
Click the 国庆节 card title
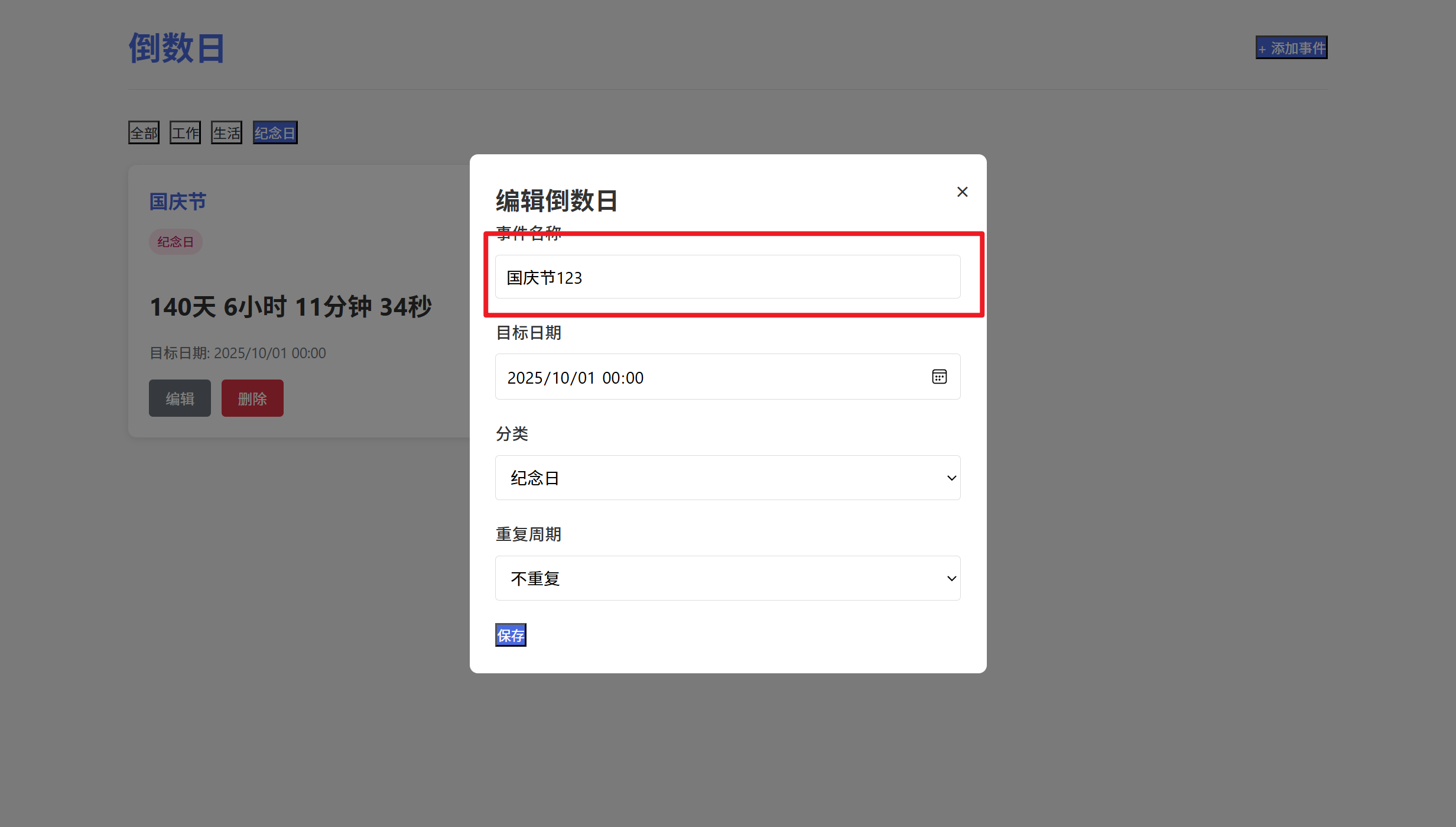(178, 202)
